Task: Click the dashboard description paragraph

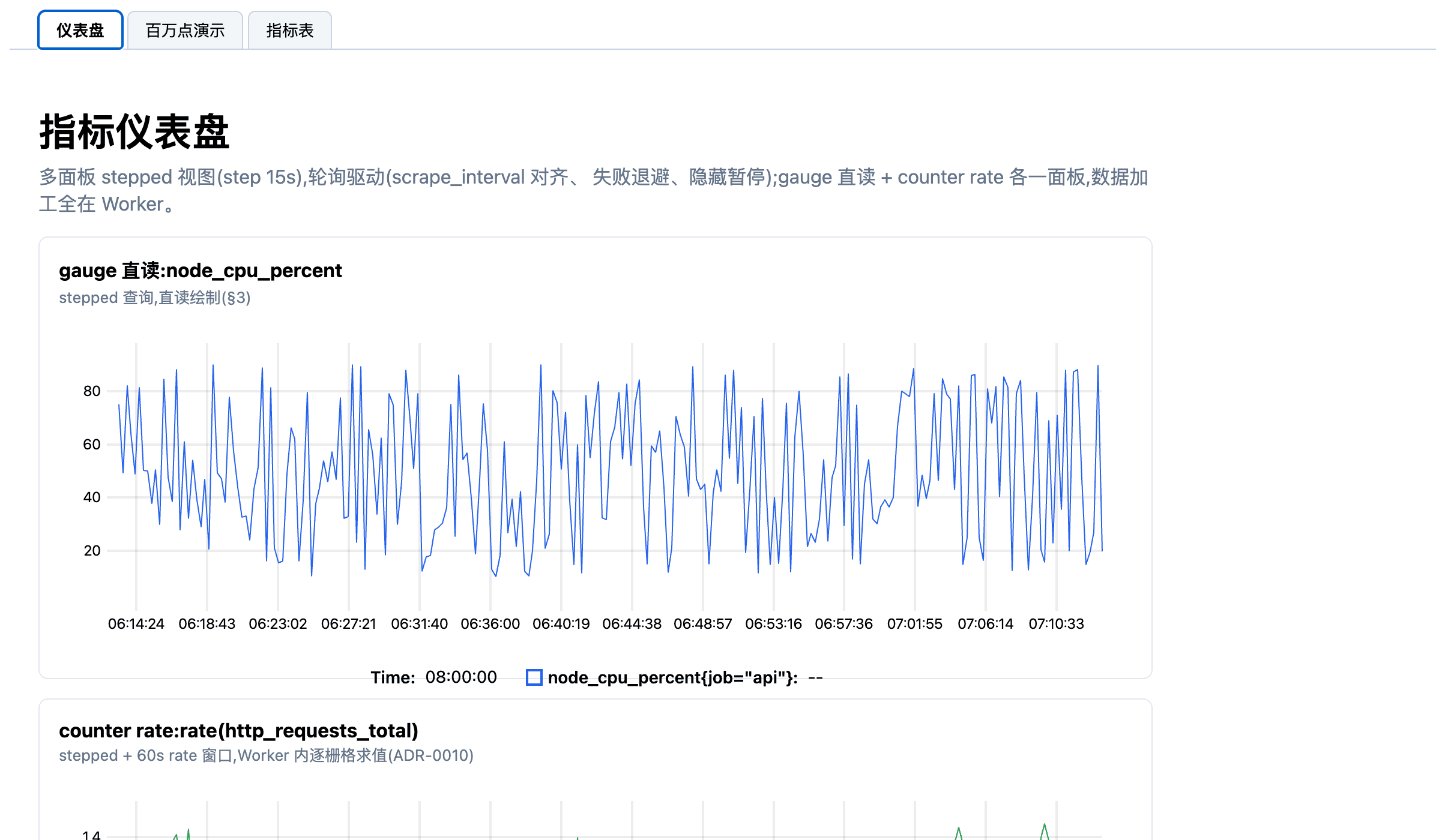Action: pyautogui.click(x=594, y=190)
